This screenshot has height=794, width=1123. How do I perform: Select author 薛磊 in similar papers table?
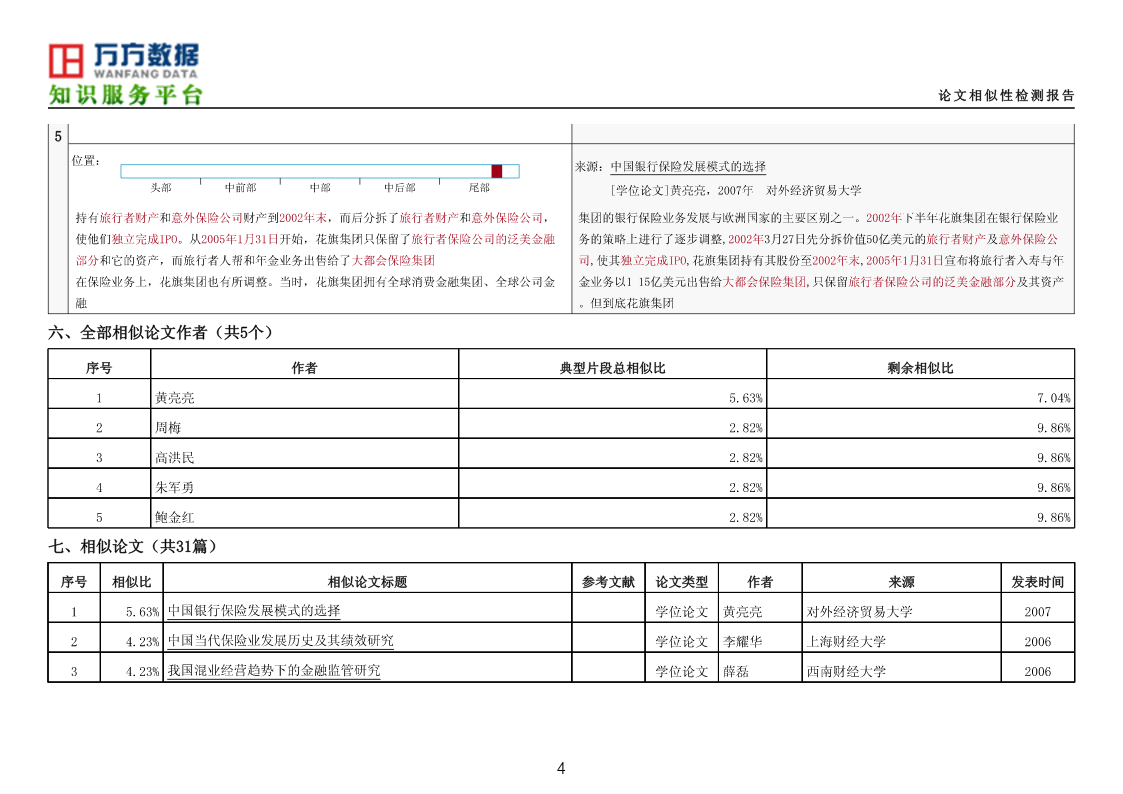(x=736, y=672)
